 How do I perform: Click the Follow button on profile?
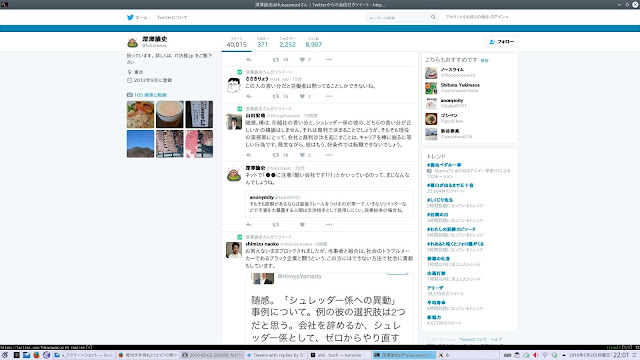pos(501,42)
